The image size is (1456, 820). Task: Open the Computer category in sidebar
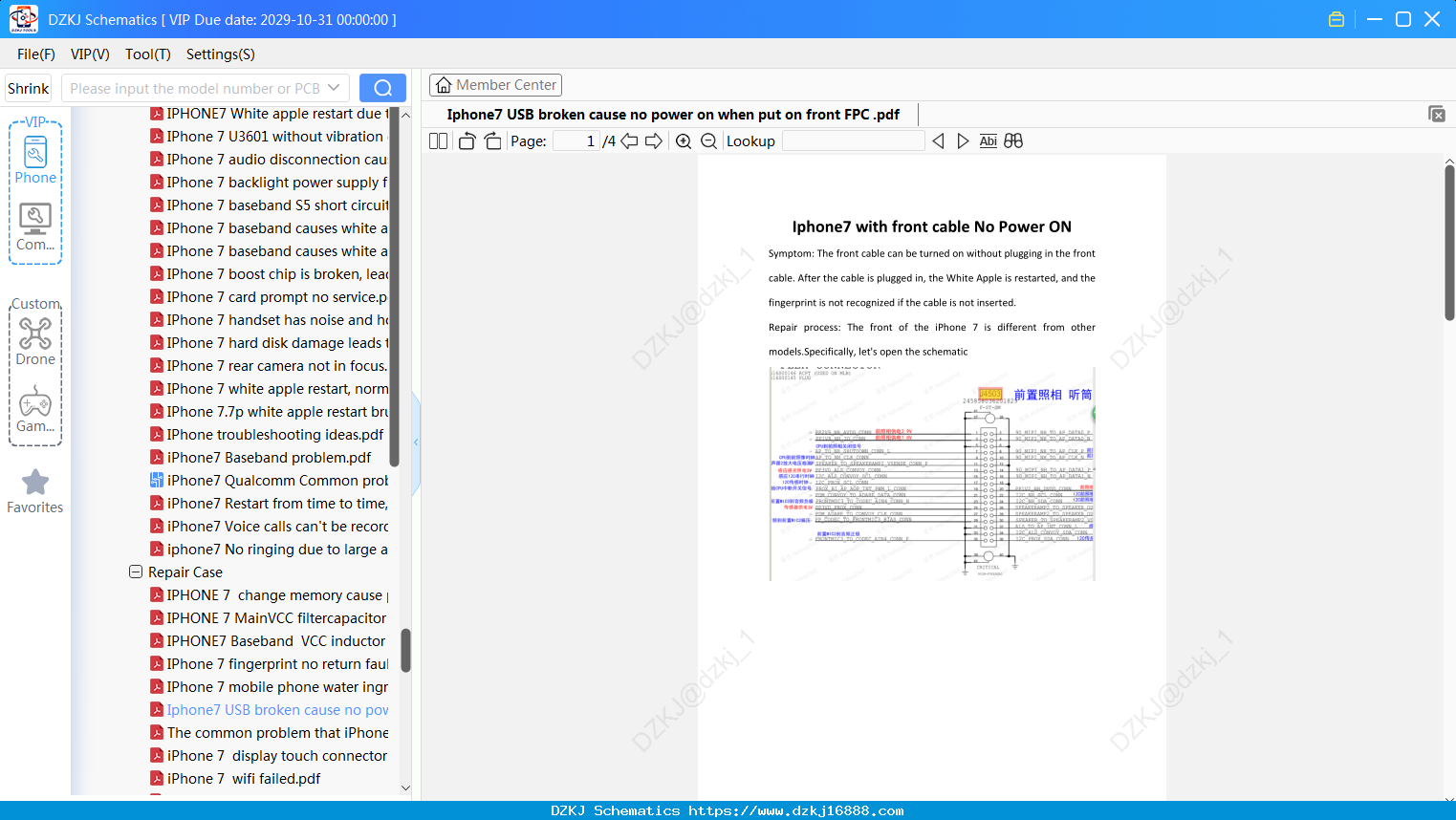pos(35,227)
